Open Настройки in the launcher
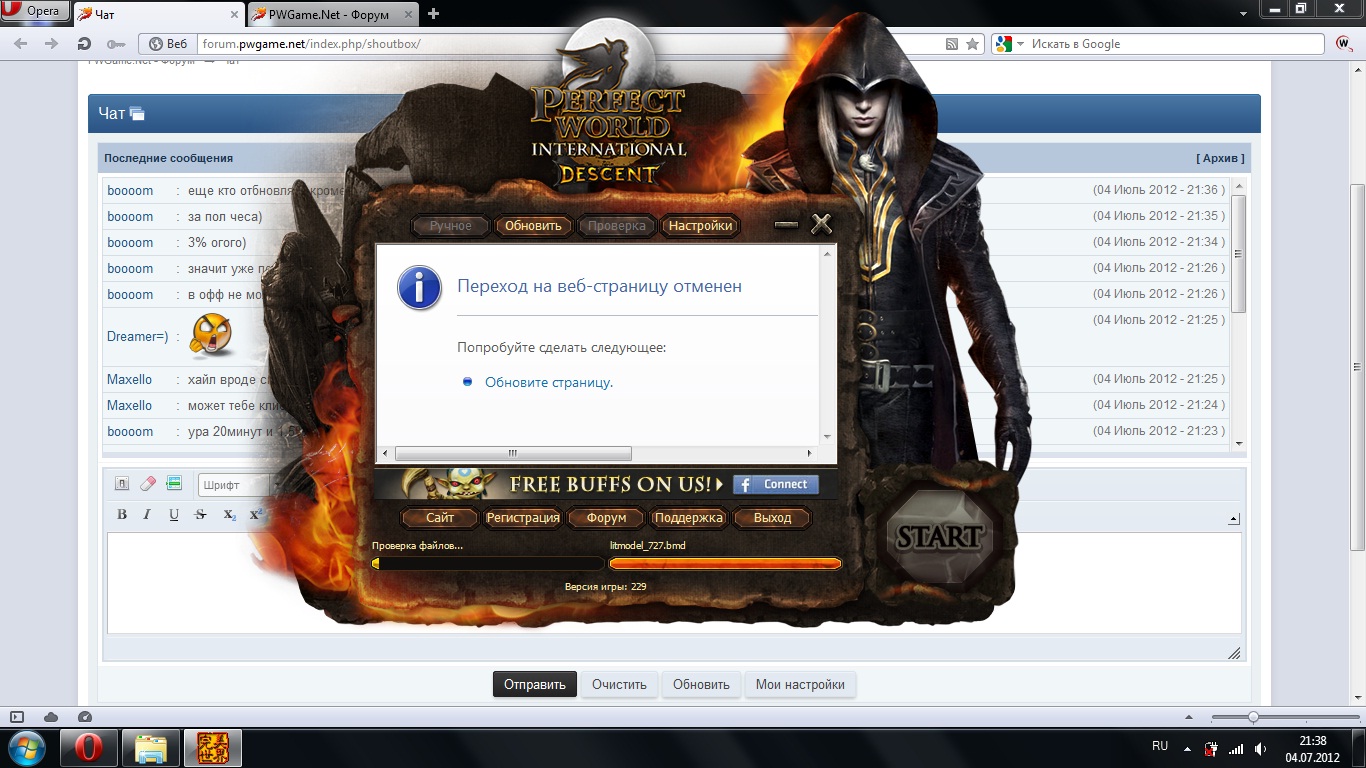 coord(700,226)
